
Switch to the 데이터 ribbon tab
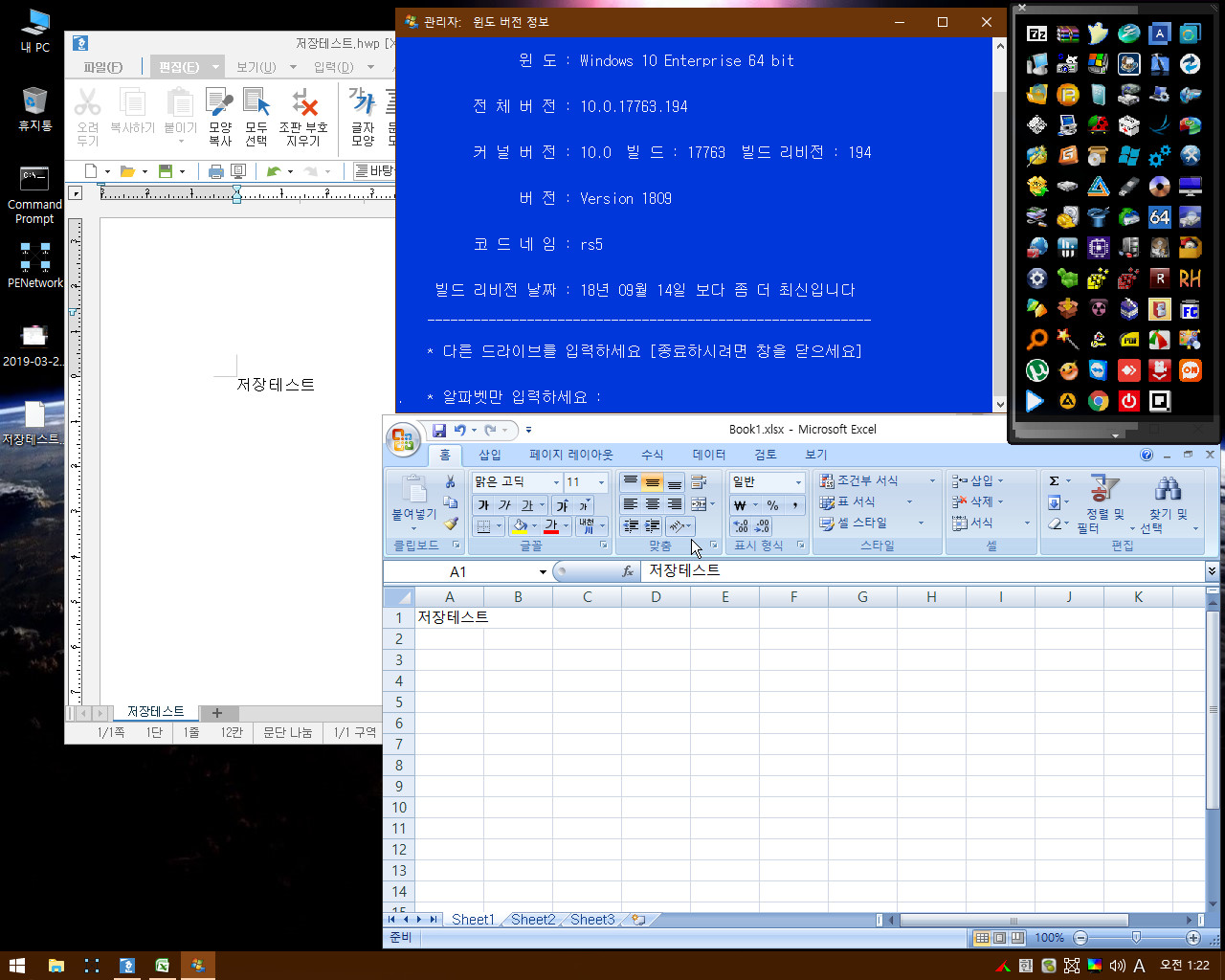(x=709, y=455)
